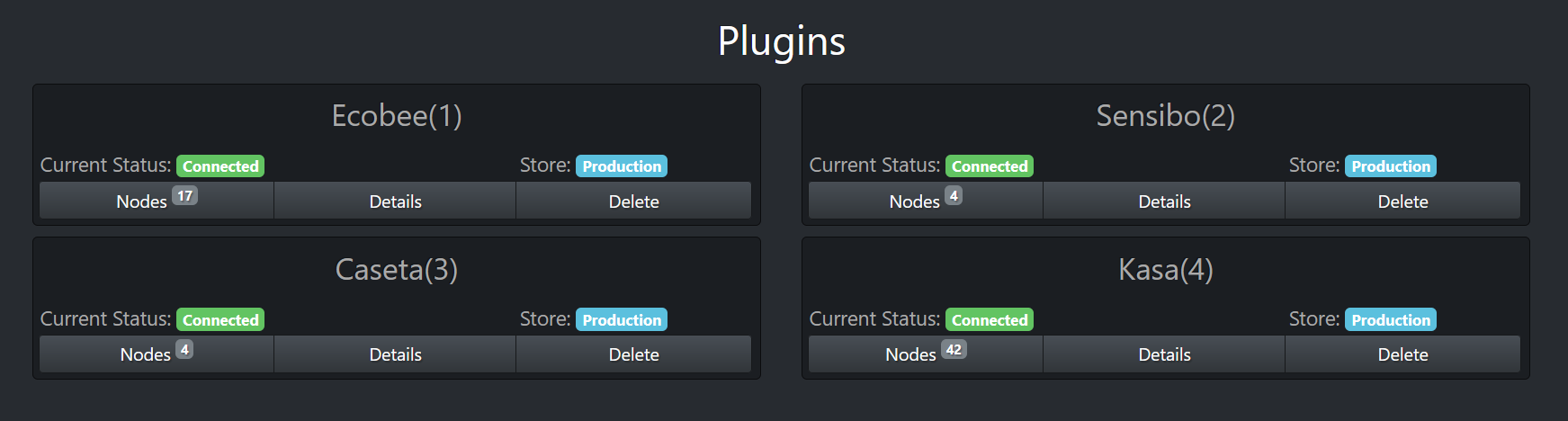Select the Ecobee(1) plugin title

point(397,116)
